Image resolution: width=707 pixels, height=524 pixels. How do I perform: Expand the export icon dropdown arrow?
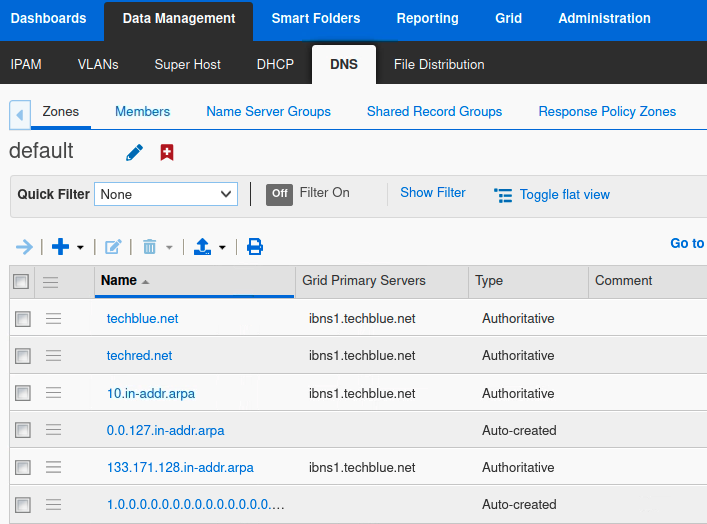pos(222,247)
